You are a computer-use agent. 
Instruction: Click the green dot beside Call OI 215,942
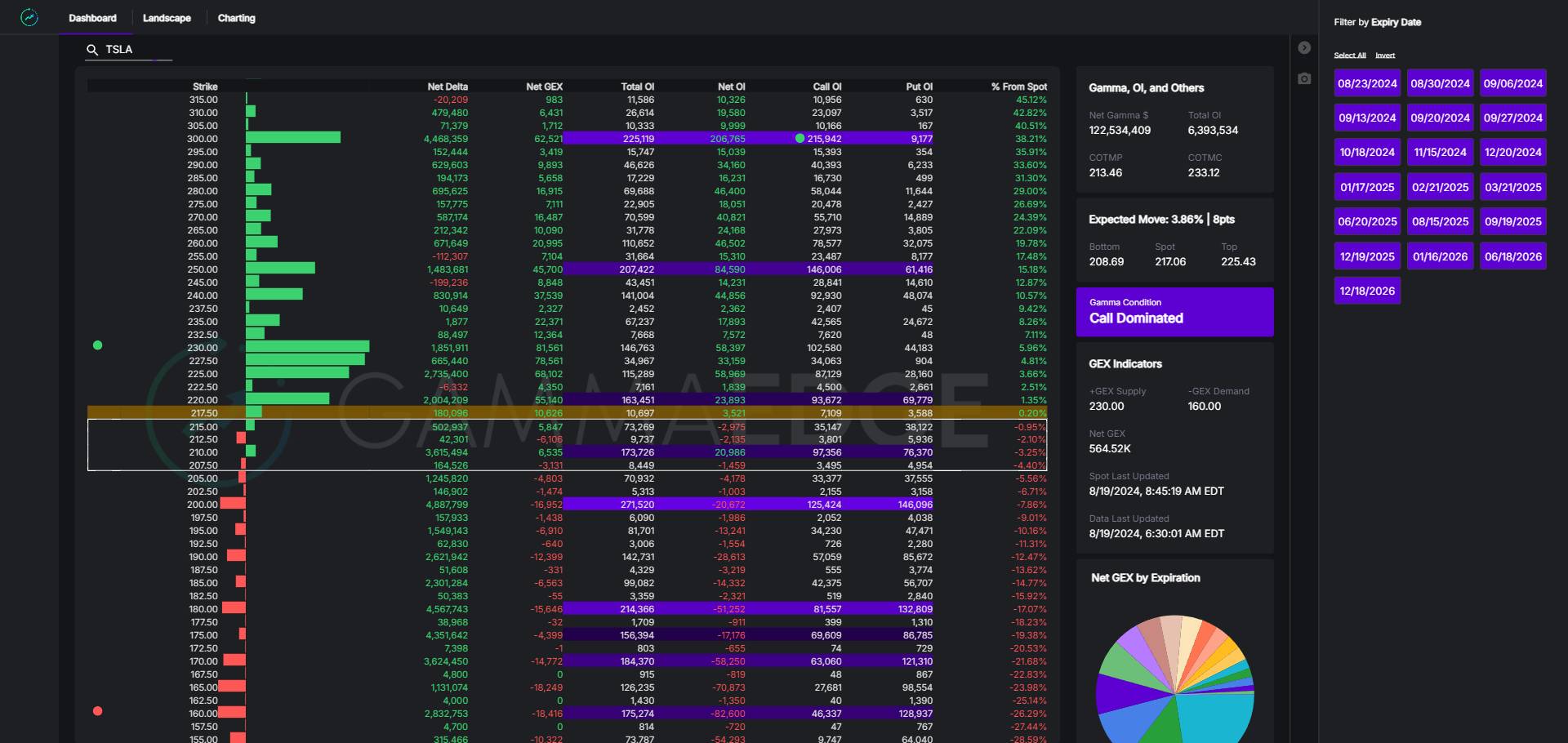click(x=800, y=139)
